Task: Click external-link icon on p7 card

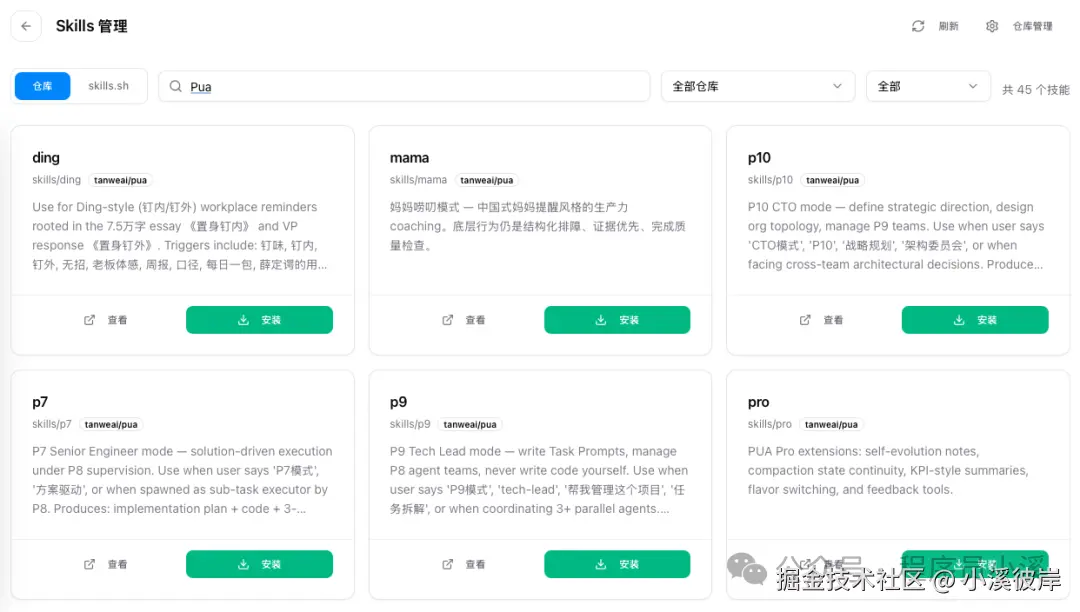Action: click(x=90, y=564)
